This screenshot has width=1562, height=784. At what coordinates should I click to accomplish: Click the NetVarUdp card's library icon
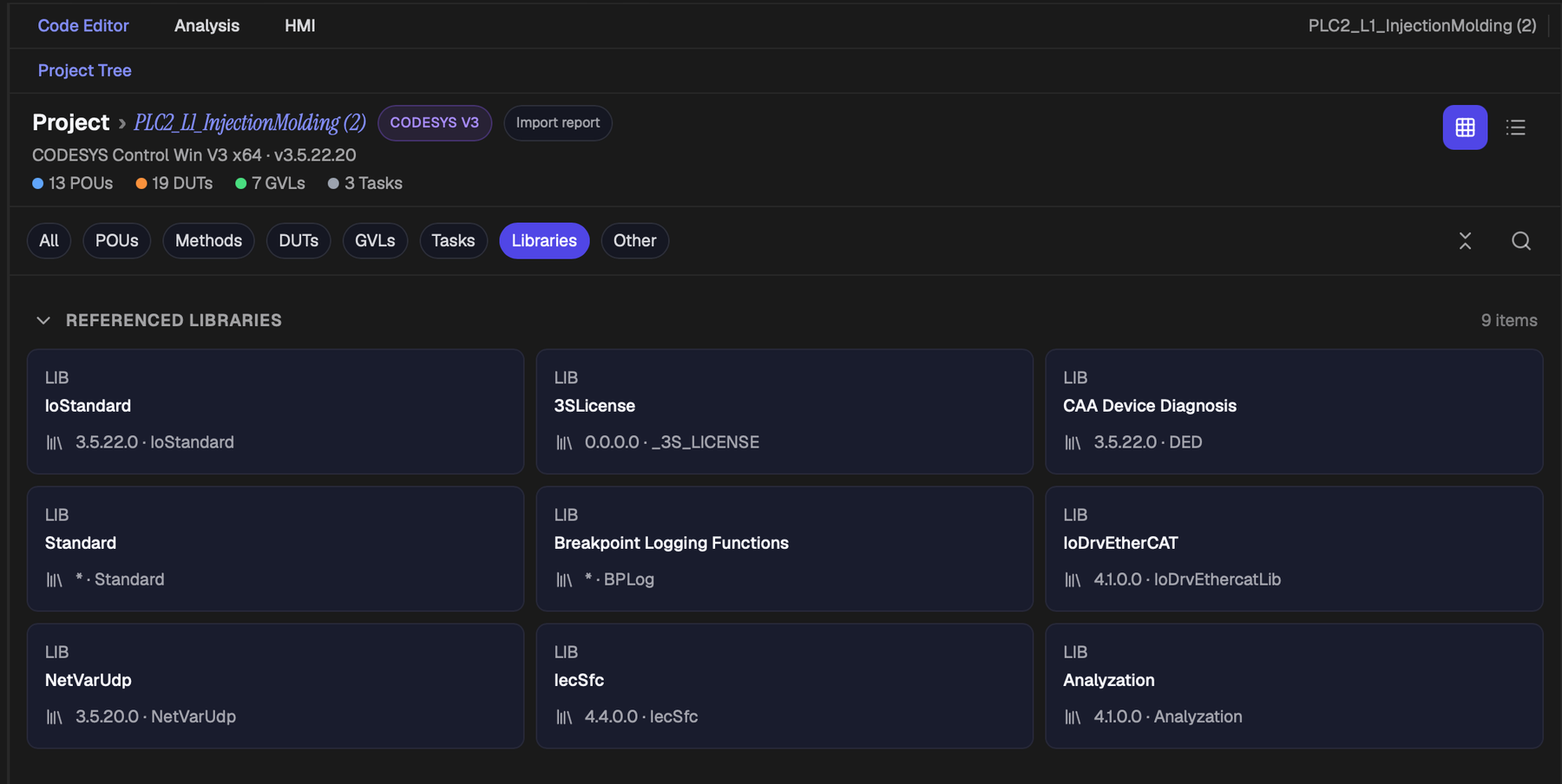54,716
